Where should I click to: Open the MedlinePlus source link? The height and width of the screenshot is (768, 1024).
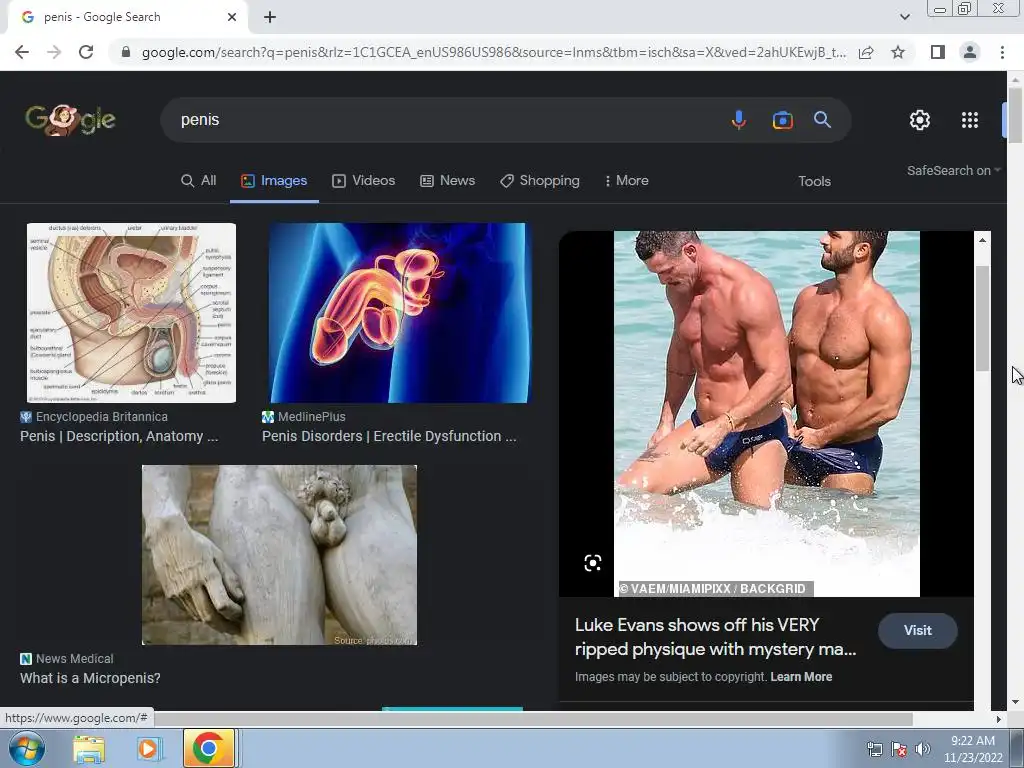pyautogui.click(x=304, y=417)
